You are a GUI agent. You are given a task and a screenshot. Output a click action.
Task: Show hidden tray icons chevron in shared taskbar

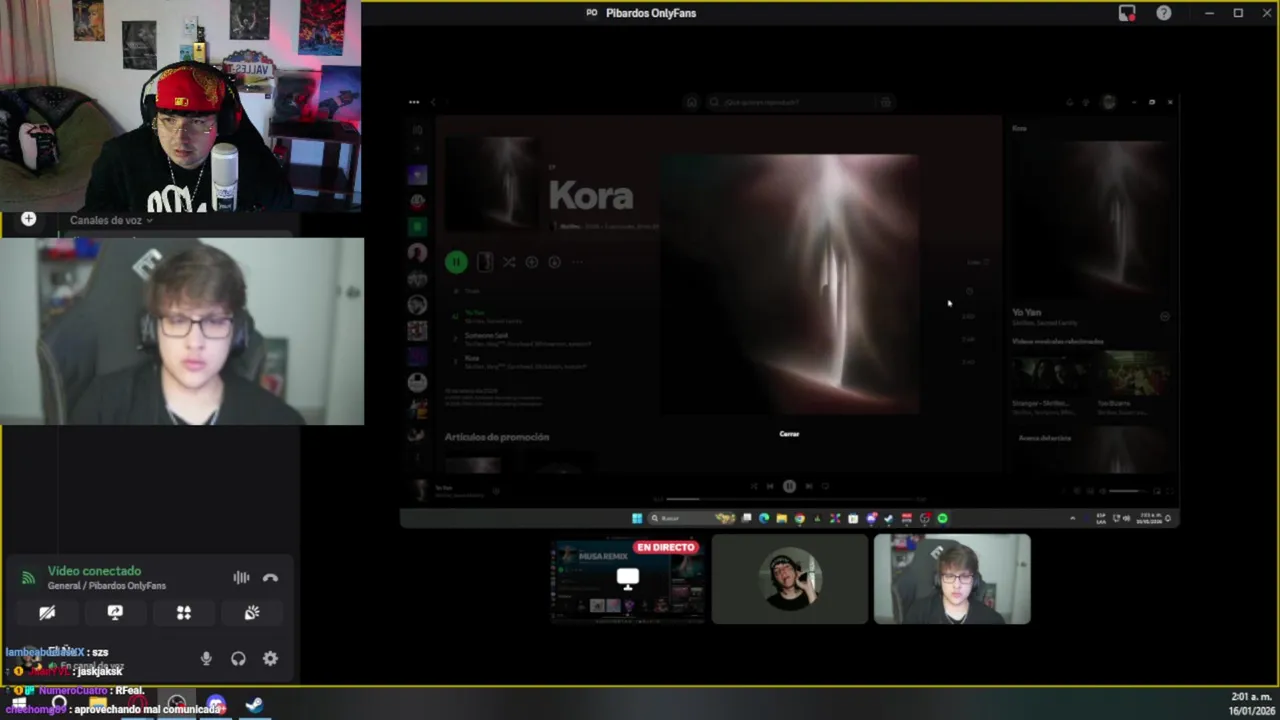point(1073,518)
